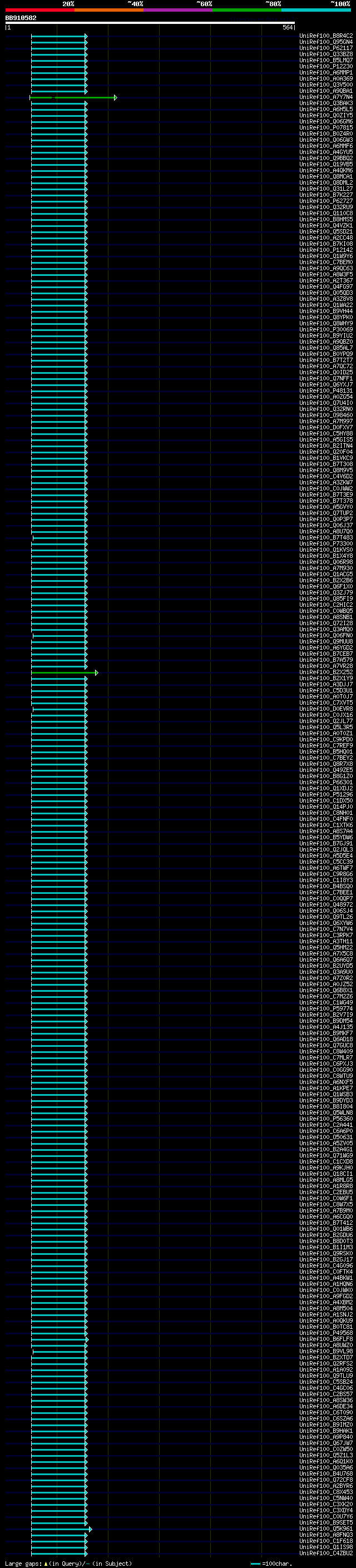The image size is (356, 1568).
Task: Click the cyan alignment bar for UniRef100_P07815
Action: click(x=60, y=128)
